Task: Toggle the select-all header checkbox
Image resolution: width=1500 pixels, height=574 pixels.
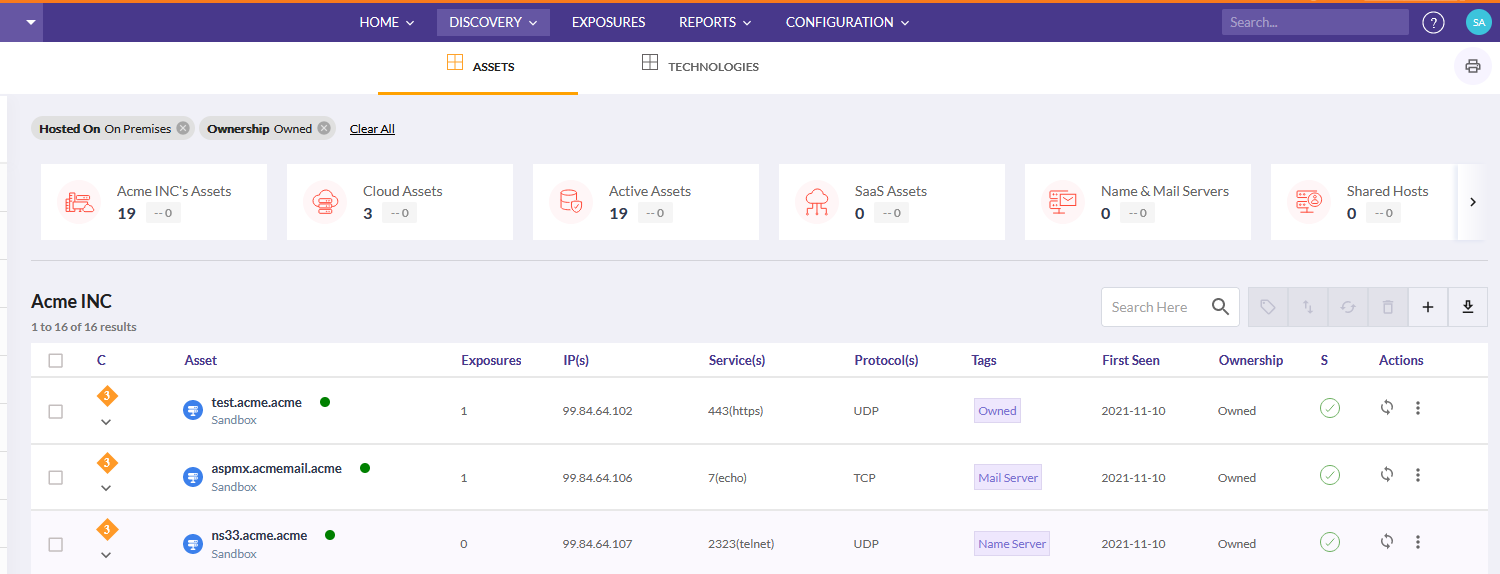Action: pyautogui.click(x=56, y=360)
